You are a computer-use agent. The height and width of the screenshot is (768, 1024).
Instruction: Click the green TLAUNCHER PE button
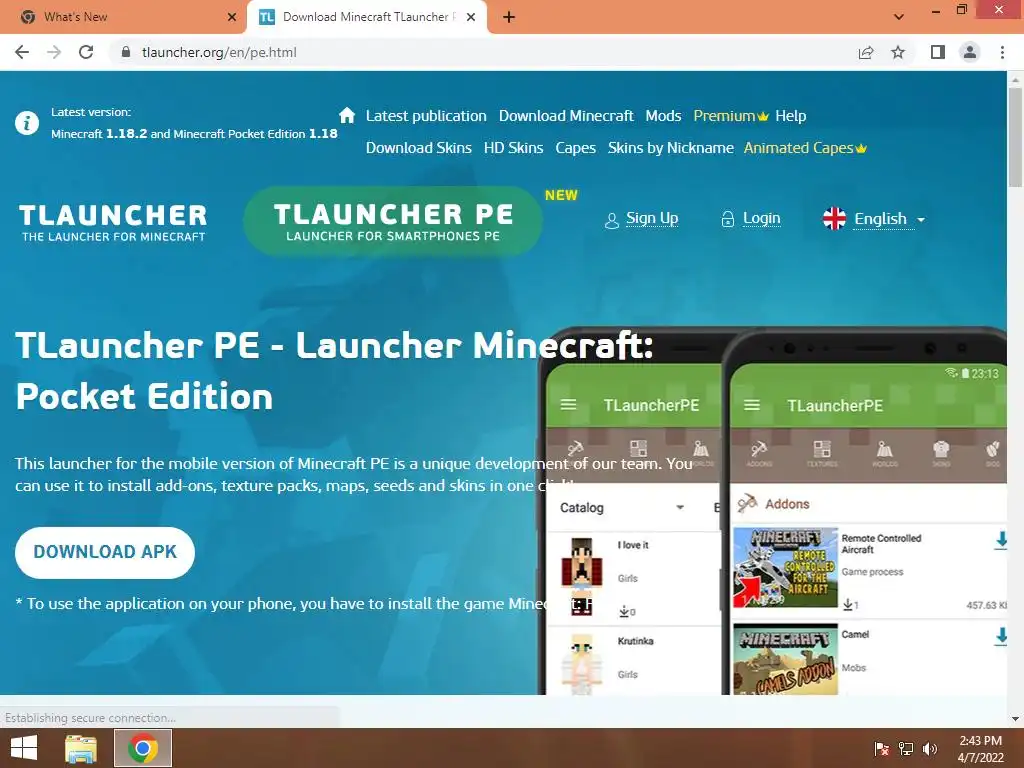pyautogui.click(x=392, y=221)
